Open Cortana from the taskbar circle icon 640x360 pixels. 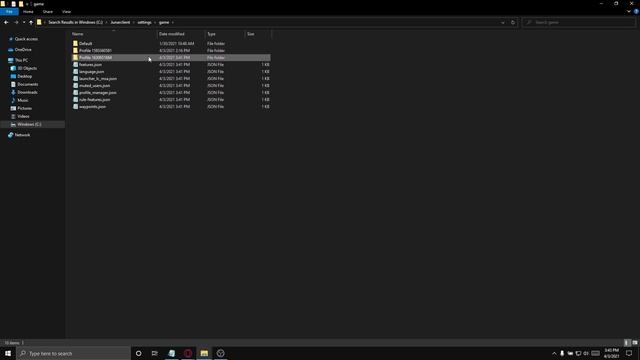pos(138,353)
